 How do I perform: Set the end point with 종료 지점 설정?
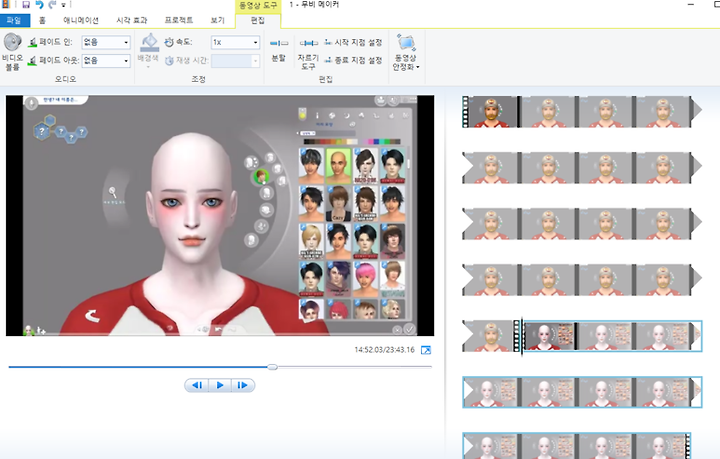pos(353,60)
